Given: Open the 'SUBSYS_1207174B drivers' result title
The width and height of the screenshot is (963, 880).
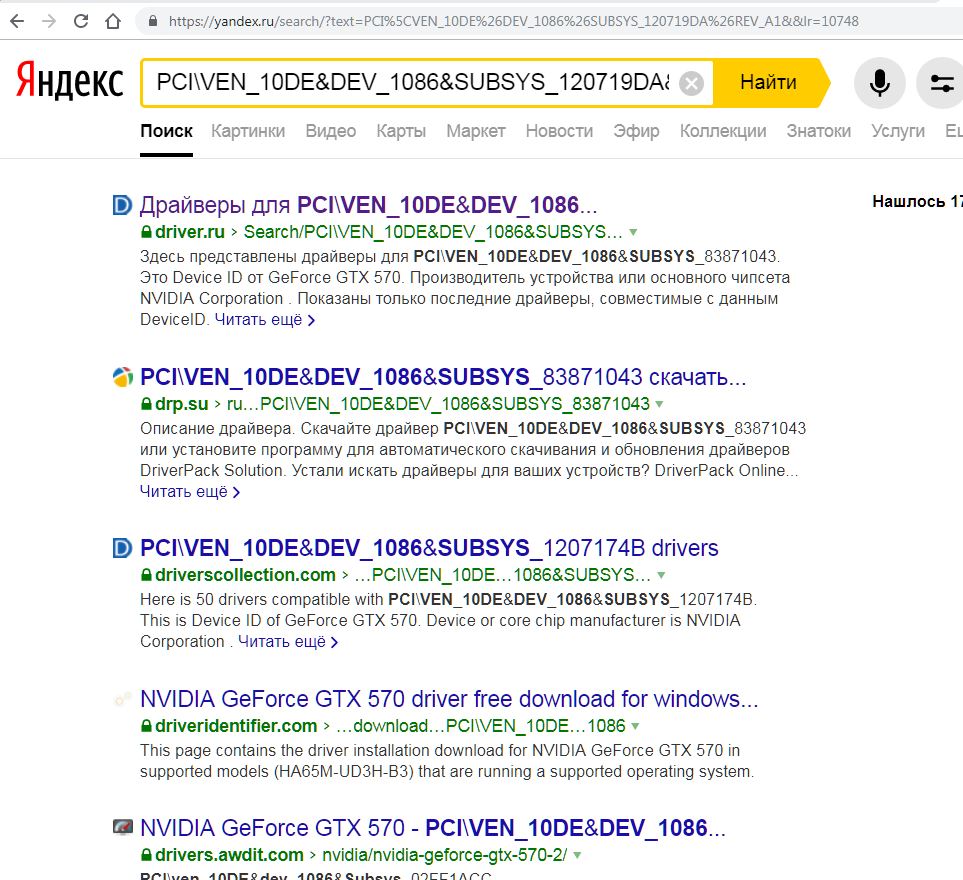Looking at the screenshot, I should 429,548.
